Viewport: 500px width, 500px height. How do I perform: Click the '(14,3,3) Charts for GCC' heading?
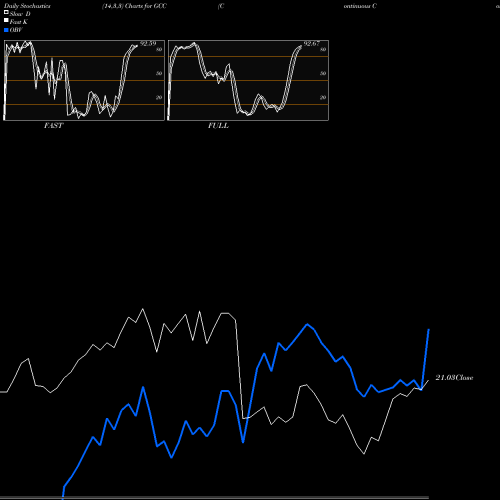coord(134,6)
